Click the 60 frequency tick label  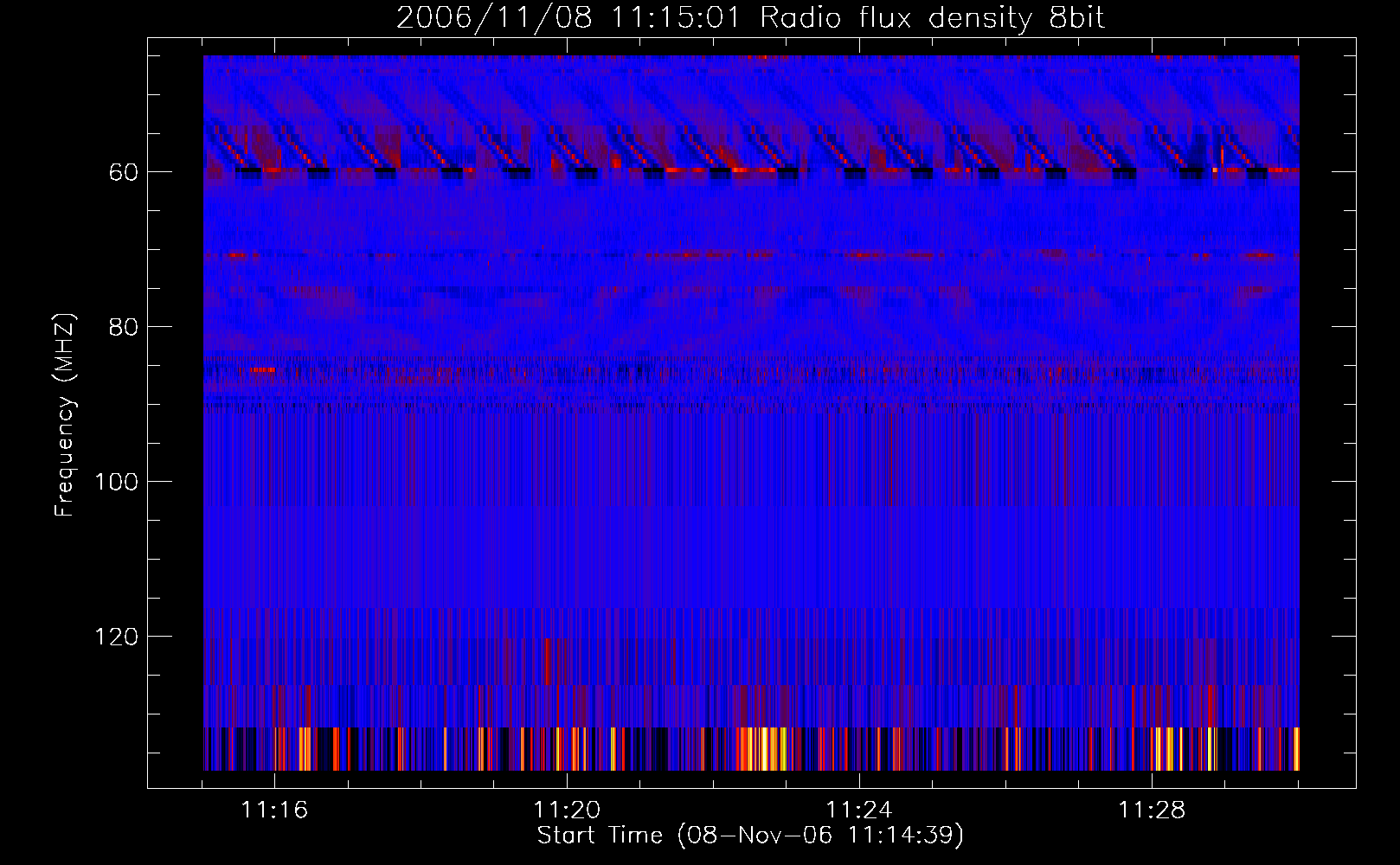point(124,173)
